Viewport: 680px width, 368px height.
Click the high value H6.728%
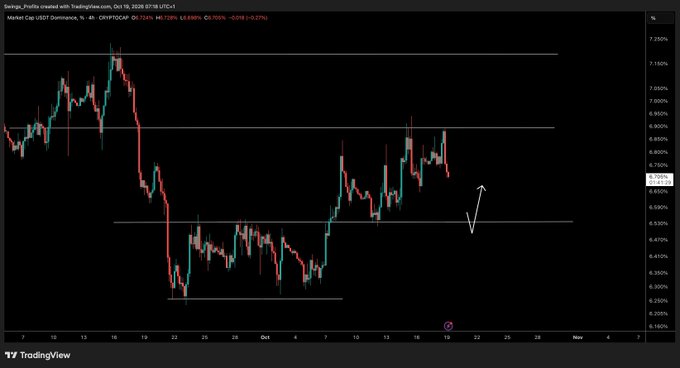pos(167,18)
